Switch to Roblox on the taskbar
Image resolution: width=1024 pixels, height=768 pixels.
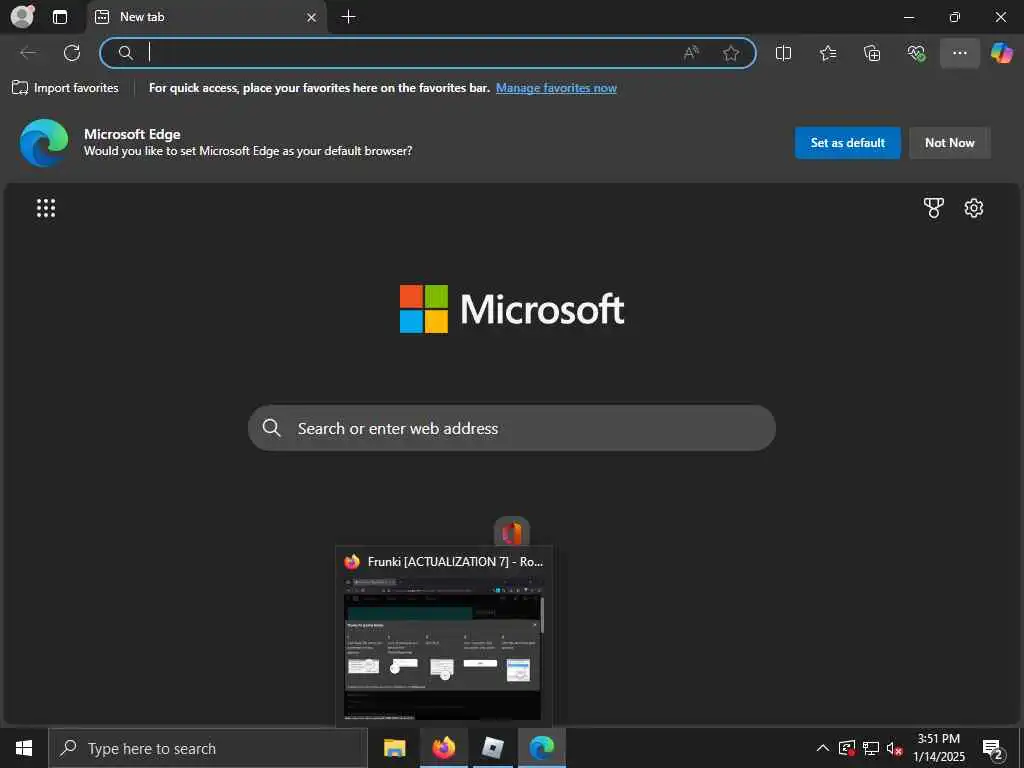[492, 748]
